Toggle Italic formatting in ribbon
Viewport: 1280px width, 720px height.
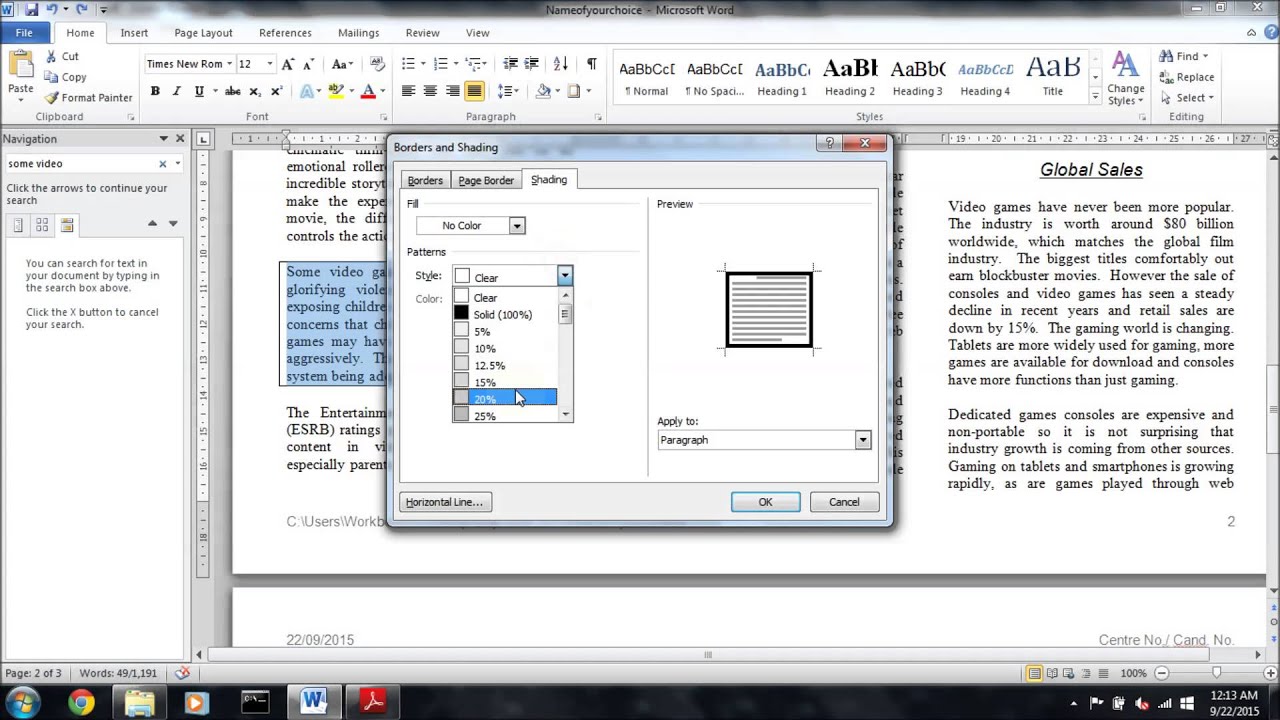177,91
